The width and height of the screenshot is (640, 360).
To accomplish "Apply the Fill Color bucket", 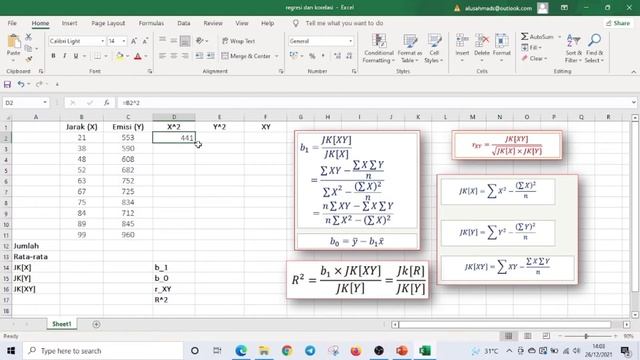I will coord(120,56).
